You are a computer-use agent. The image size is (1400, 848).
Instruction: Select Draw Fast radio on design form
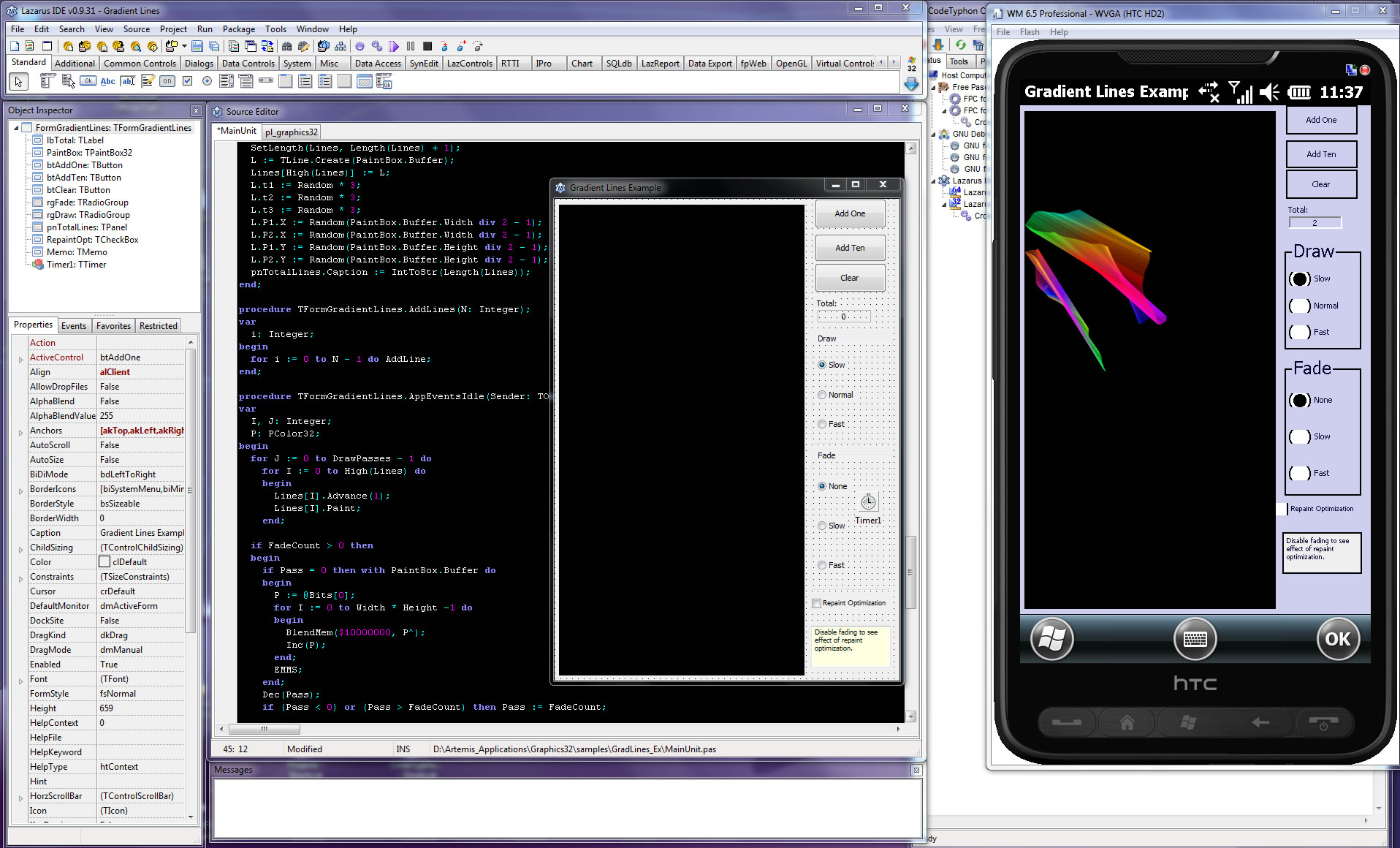click(x=822, y=424)
